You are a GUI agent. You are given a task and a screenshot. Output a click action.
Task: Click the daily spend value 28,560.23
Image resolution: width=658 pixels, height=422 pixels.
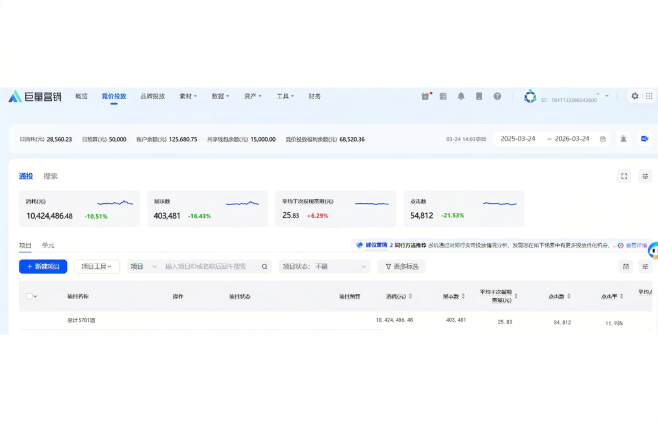[x=59, y=139]
